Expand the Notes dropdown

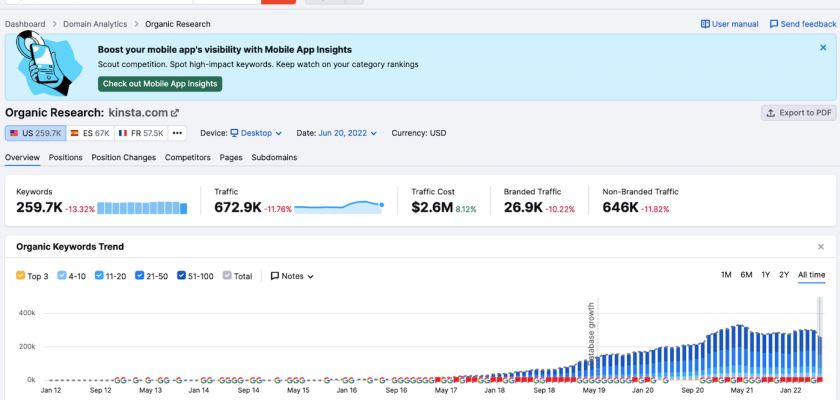click(292, 276)
